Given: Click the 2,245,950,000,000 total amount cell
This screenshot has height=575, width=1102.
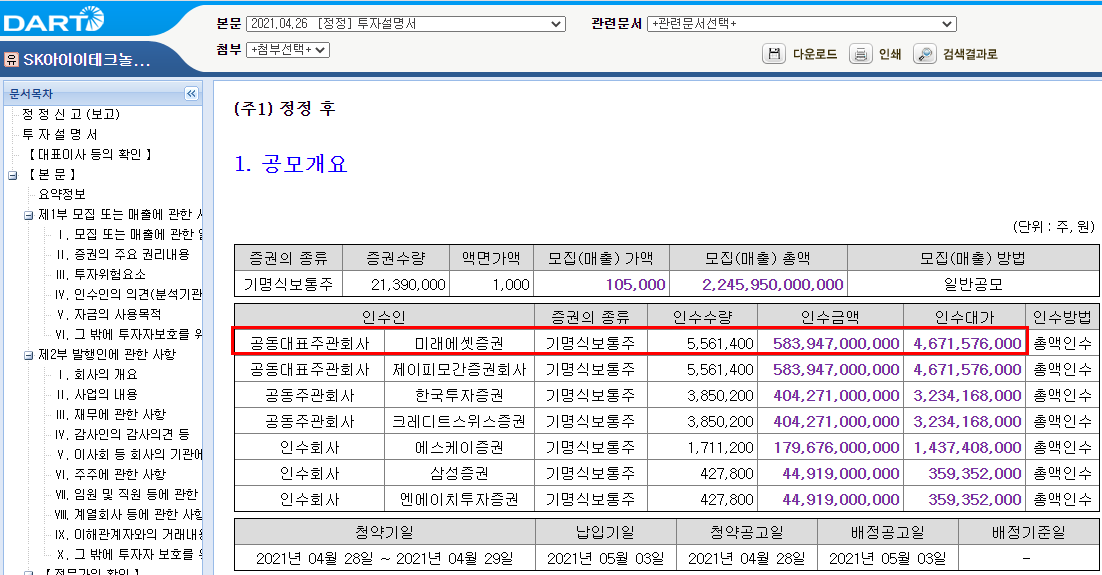Looking at the screenshot, I should (x=758, y=284).
